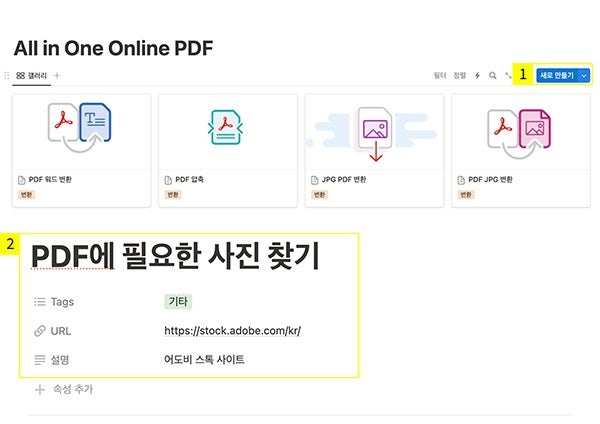
Task: Click the PDF JPG 변환 title text
Action: pos(490,179)
